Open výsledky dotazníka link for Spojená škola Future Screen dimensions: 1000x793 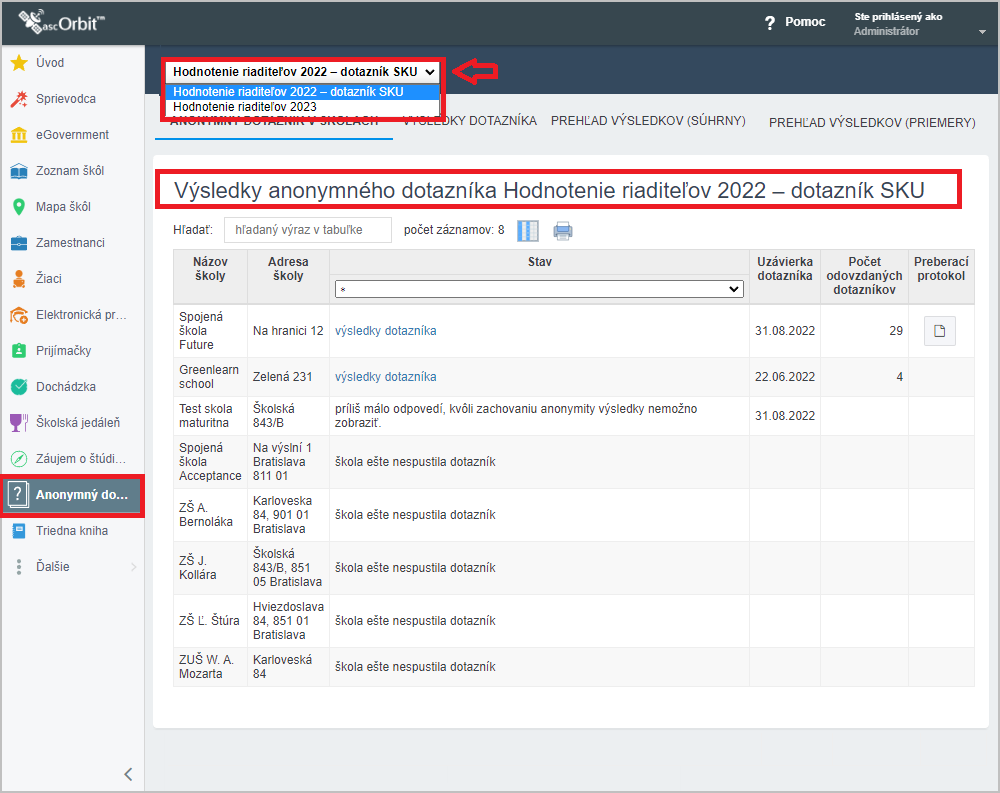pos(385,331)
